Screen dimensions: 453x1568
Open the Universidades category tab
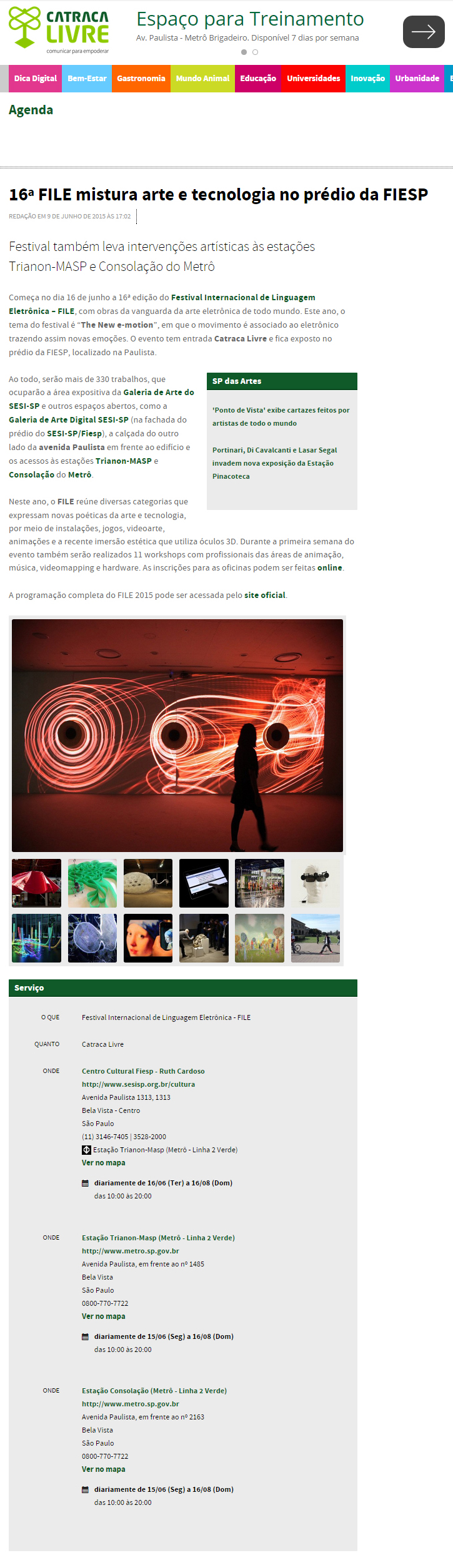(x=314, y=79)
